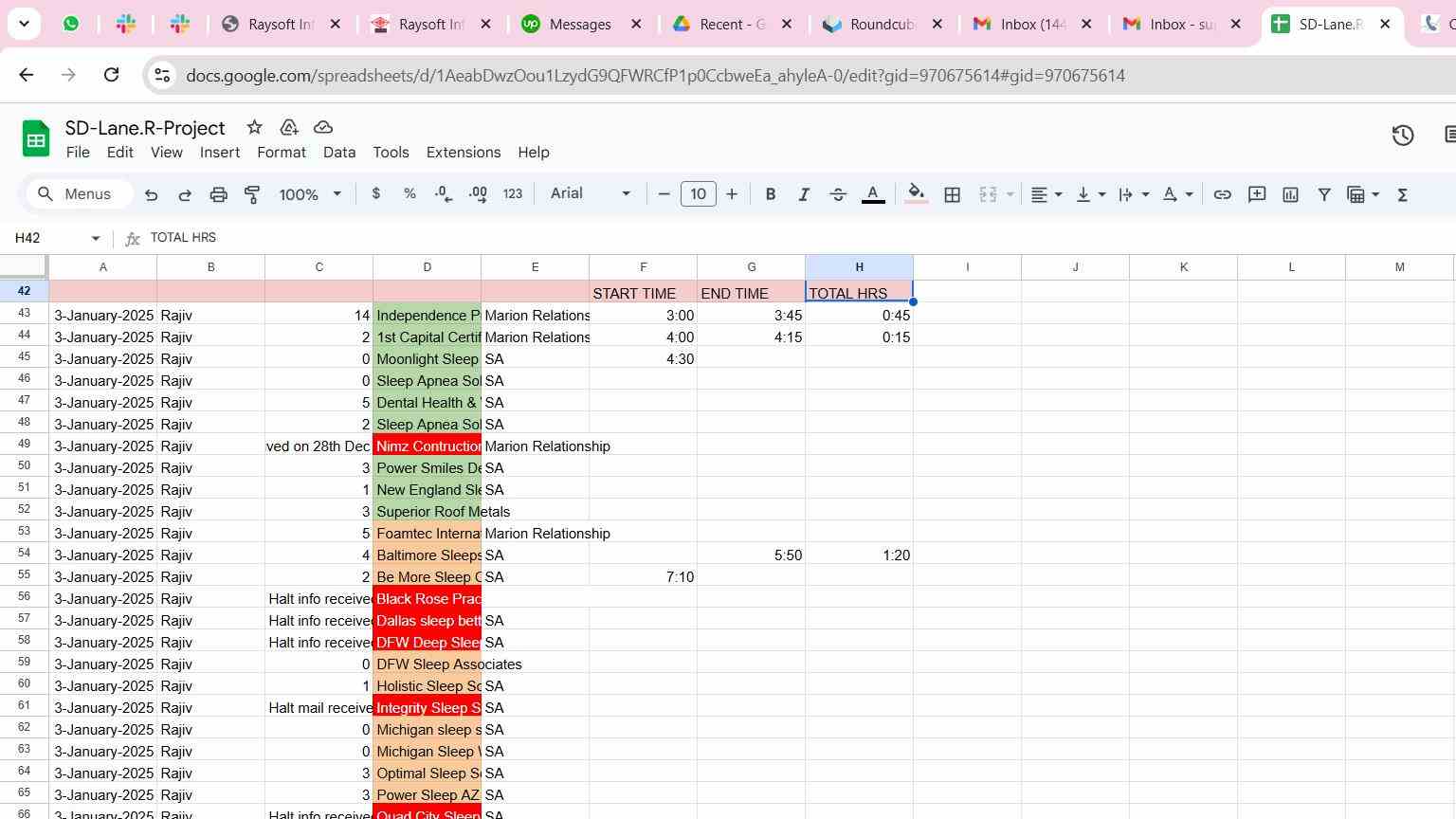Switch to Inbox (144 Gmail tab
This screenshot has width=1456, height=819.
tap(1034, 25)
